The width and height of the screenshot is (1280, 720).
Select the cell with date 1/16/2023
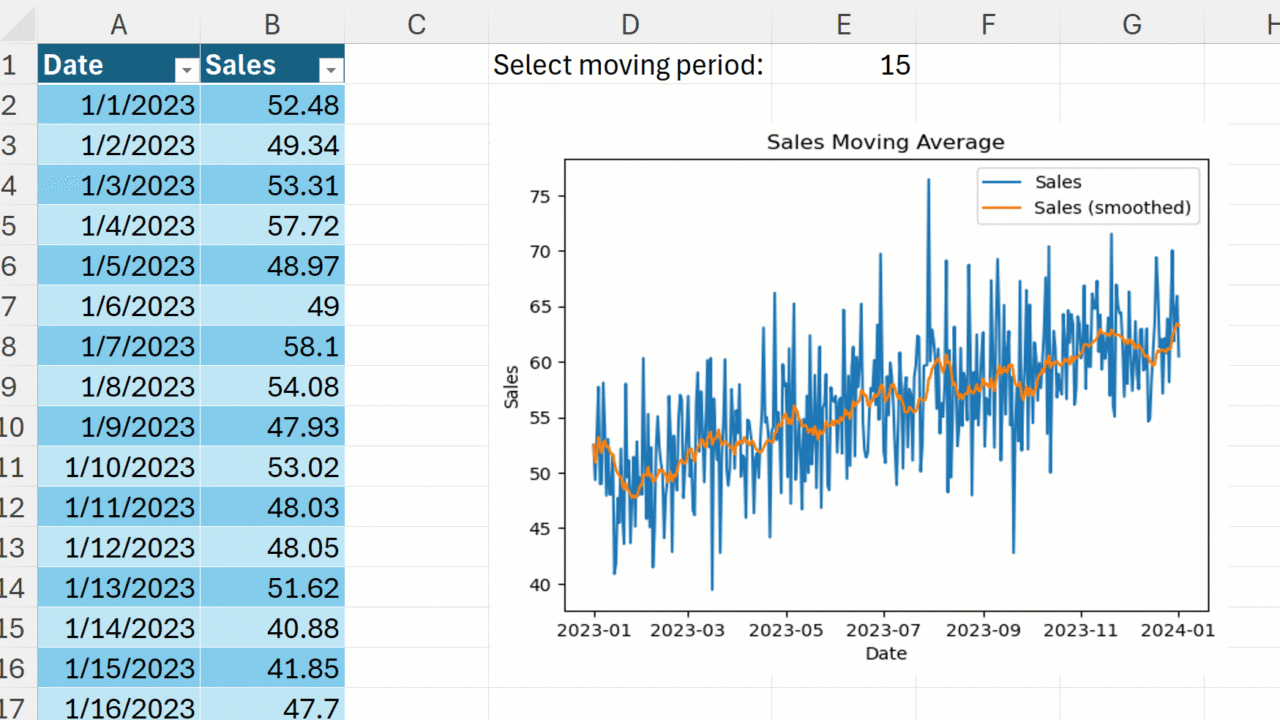118,708
